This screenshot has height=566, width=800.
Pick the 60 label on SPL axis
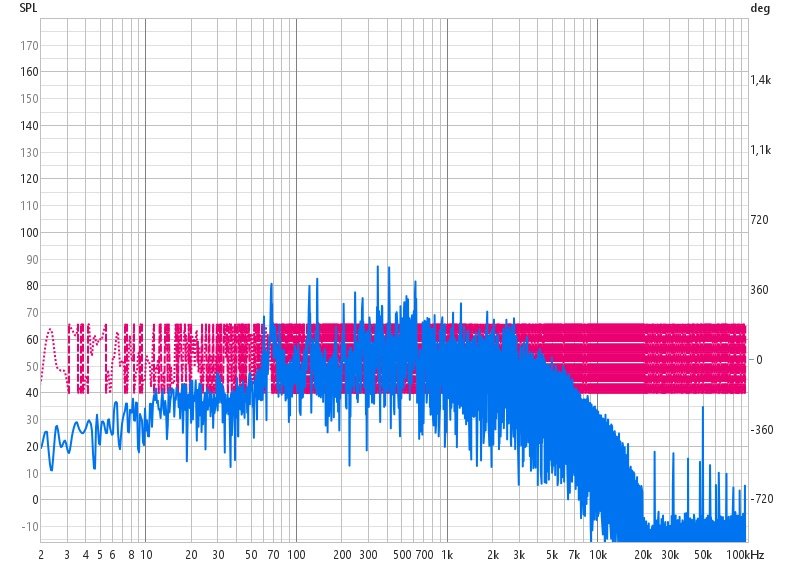point(32,339)
